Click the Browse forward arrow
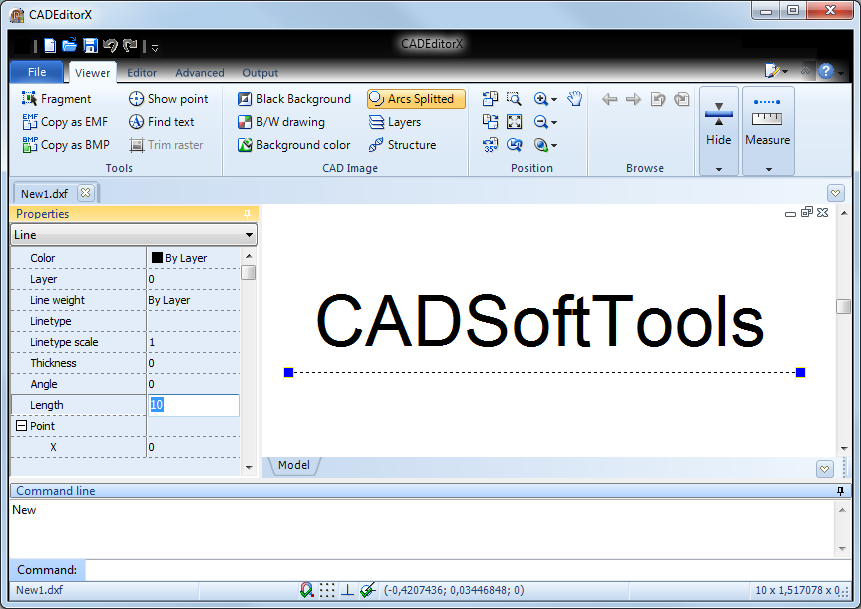 point(633,99)
